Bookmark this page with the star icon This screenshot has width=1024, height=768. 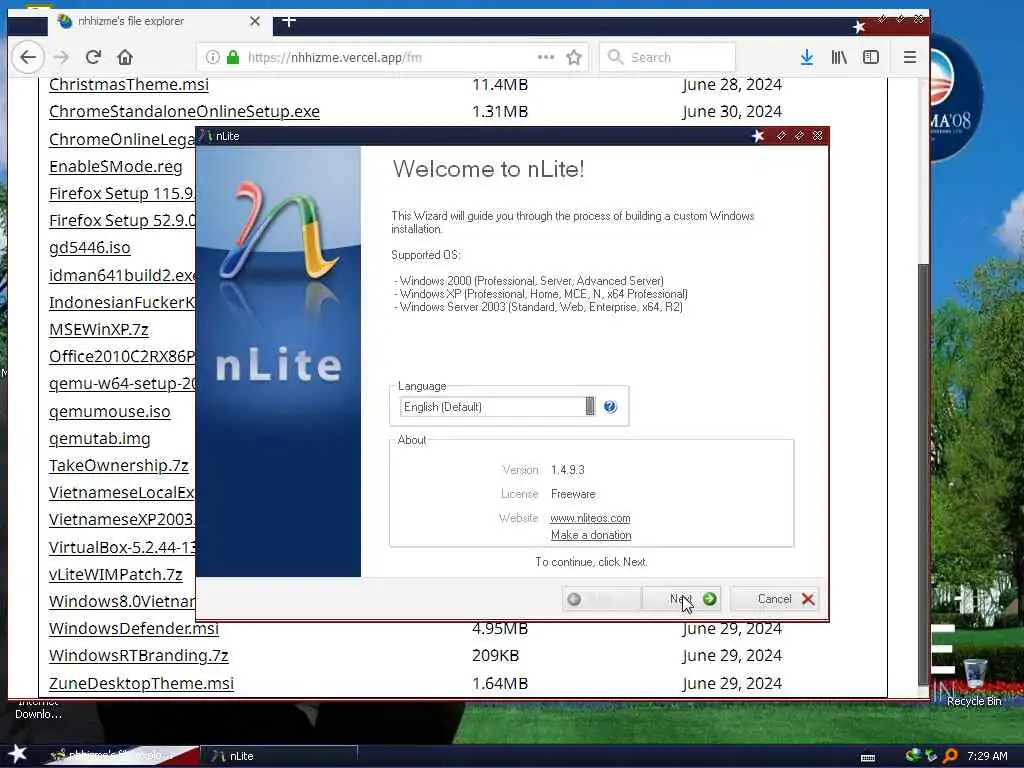[574, 57]
